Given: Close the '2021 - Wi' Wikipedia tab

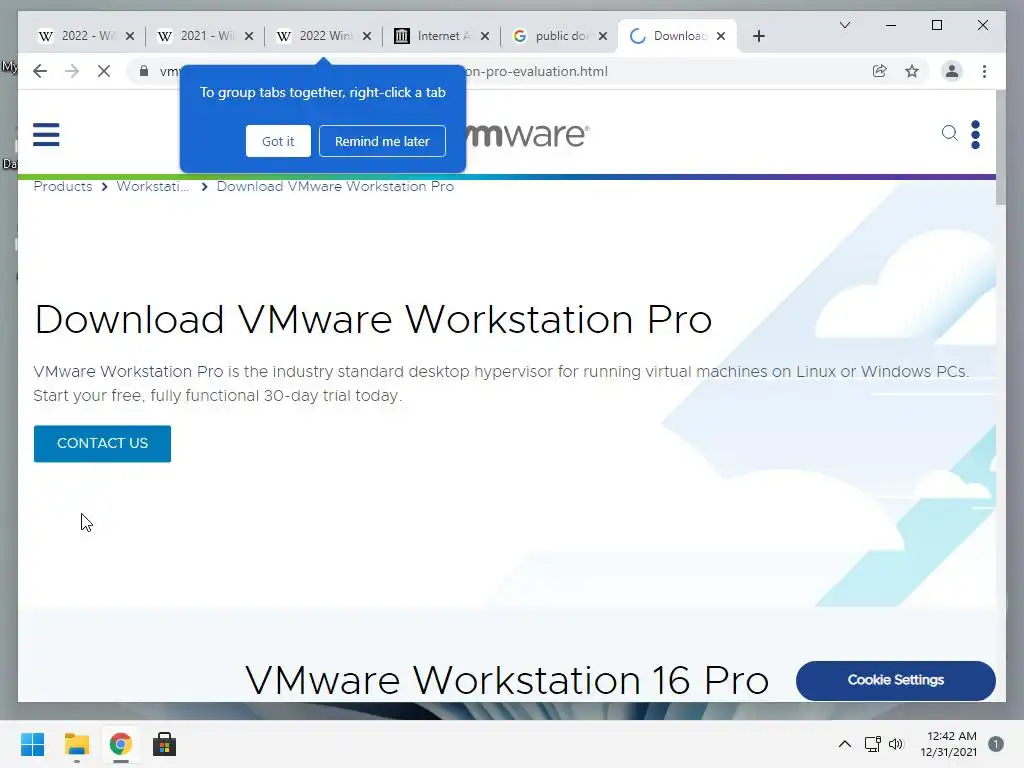Looking at the screenshot, I should click(x=249, y=36).
